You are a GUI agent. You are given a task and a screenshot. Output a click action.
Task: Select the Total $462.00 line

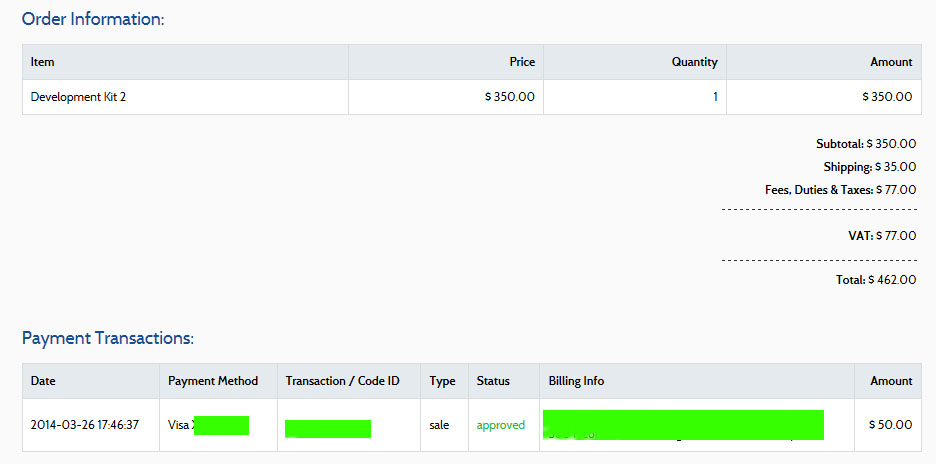875,280
